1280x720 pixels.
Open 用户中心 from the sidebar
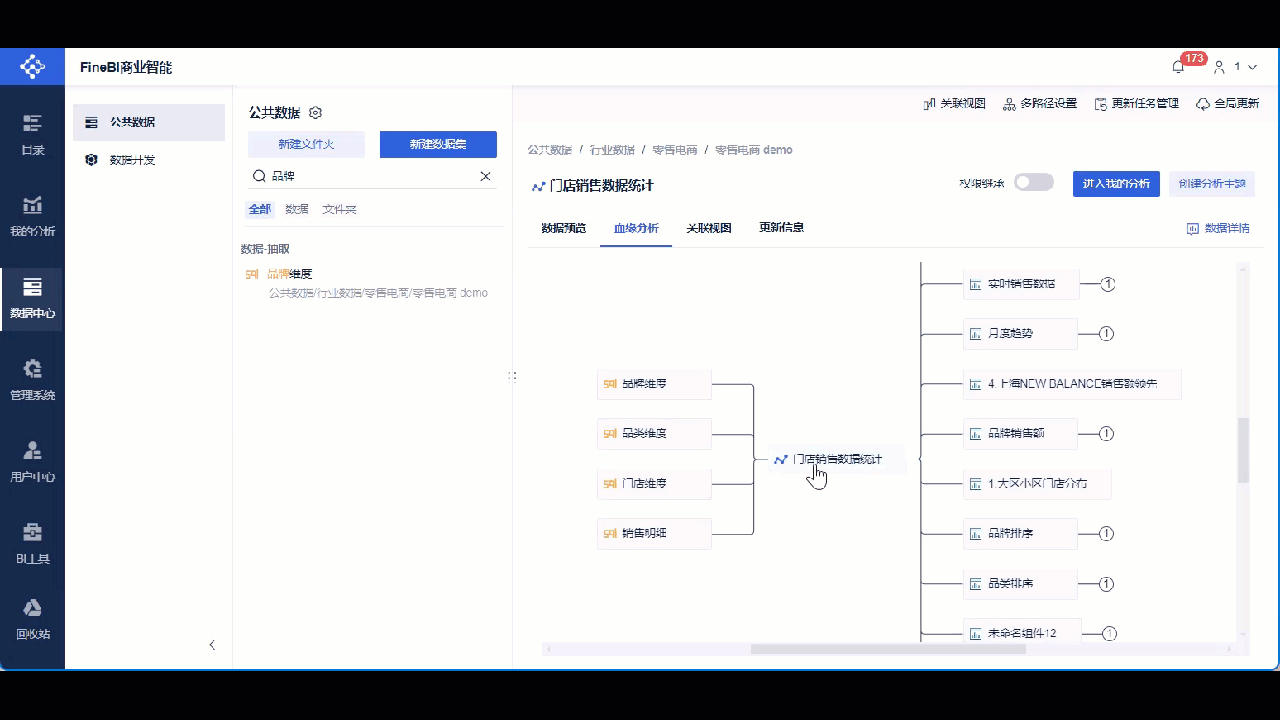coord(33,462)
